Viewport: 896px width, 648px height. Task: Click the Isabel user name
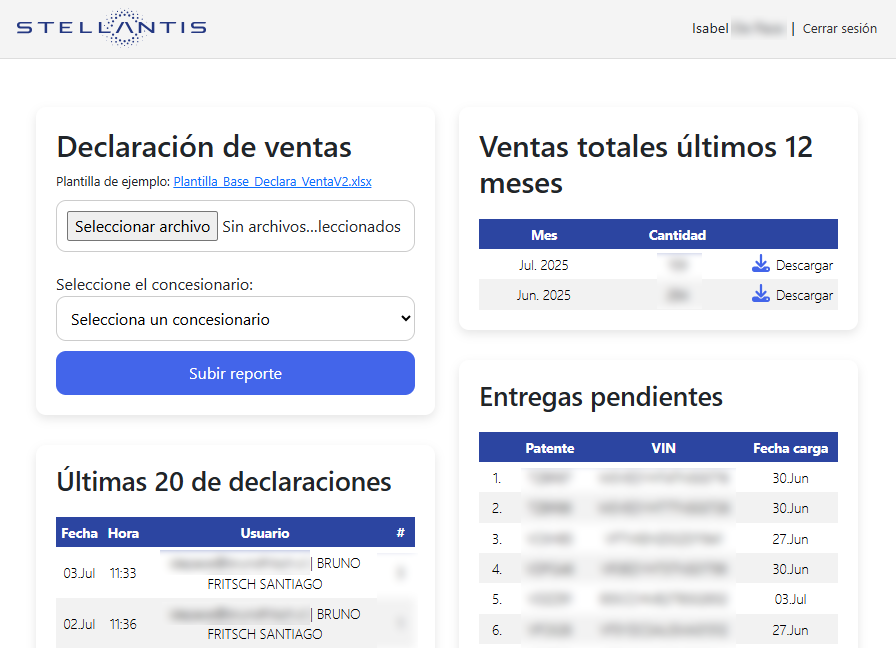[710, 28]
